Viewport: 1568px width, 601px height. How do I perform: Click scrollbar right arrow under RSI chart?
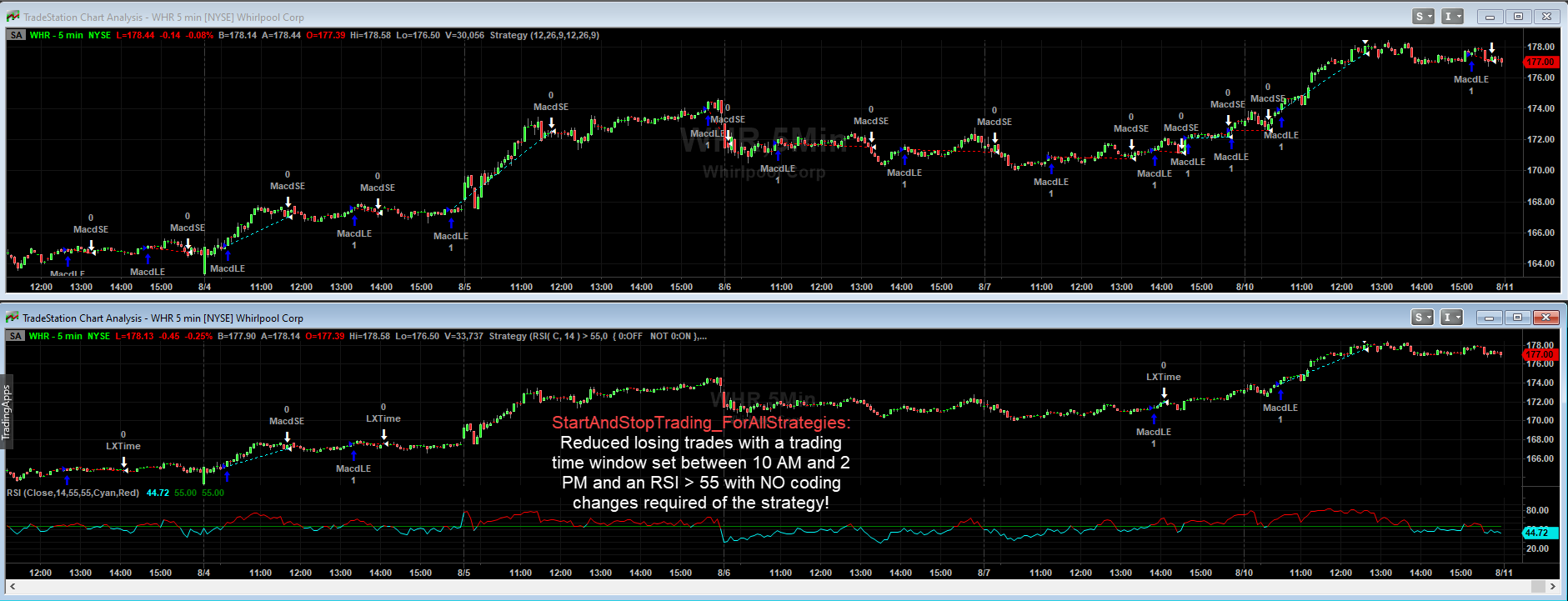coord(1554,587)
